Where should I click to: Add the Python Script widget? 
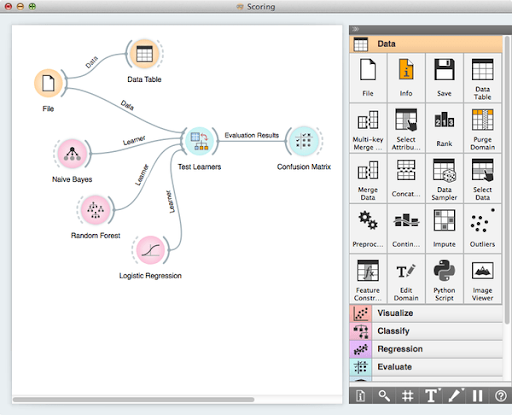444,279
